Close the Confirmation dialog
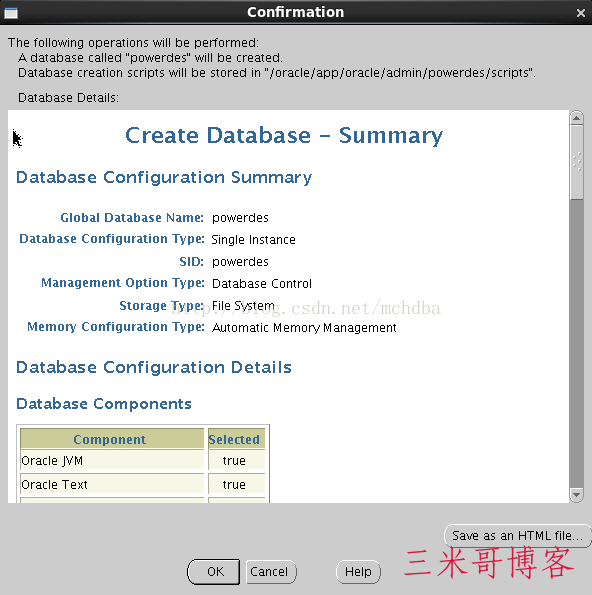Image resolution: width=592 pixels, height=595 pixels. [x=581, y=13]
